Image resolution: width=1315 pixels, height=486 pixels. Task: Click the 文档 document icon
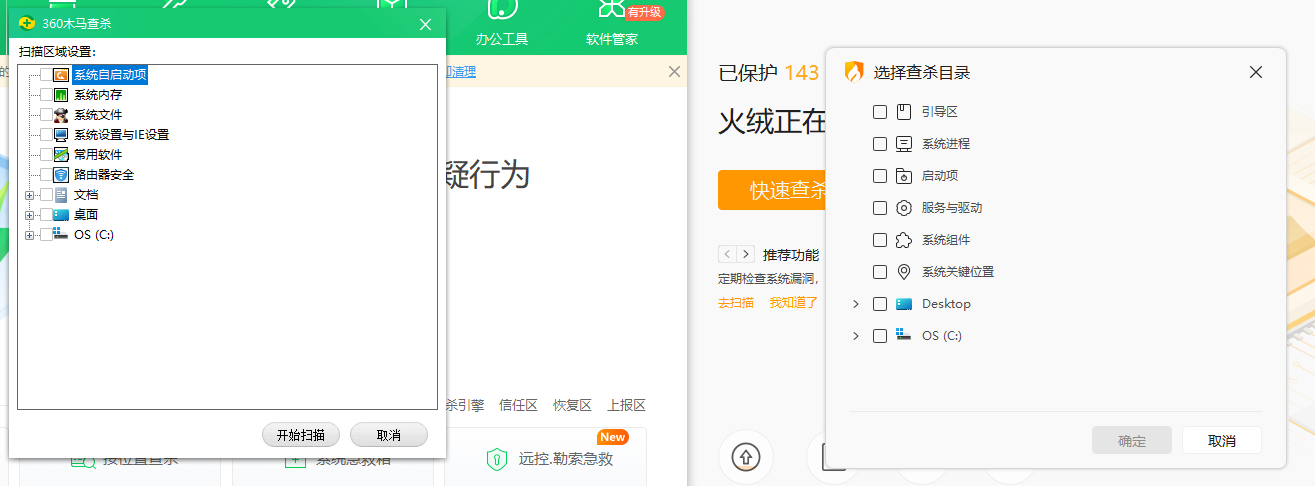click(62, 195)
